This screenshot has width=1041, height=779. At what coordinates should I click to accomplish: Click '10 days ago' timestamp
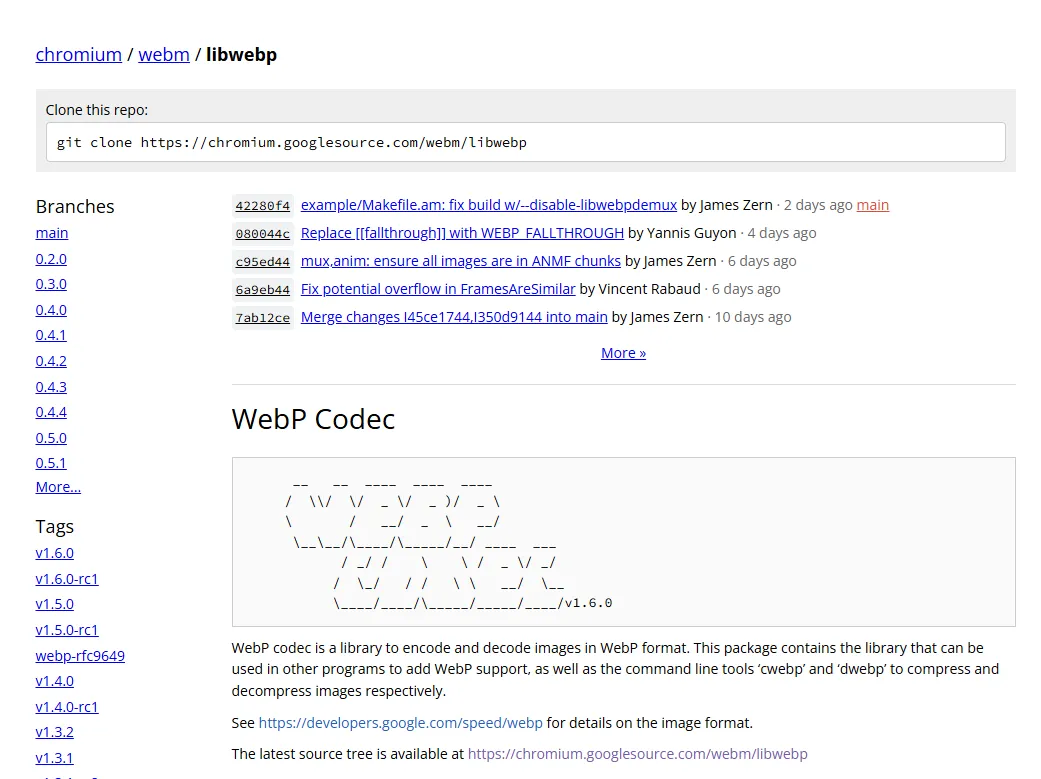753,317
